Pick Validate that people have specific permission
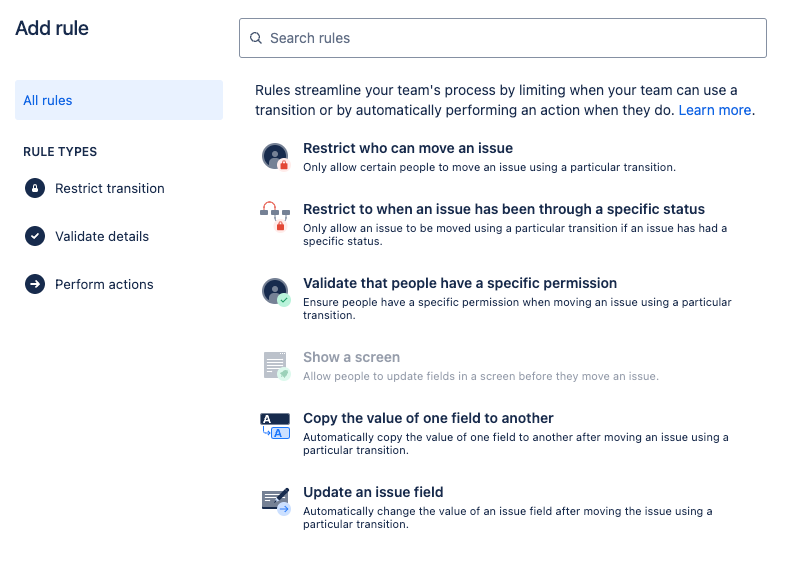Image resolution: width=785 pixels, height=583 pixels. 460,283
